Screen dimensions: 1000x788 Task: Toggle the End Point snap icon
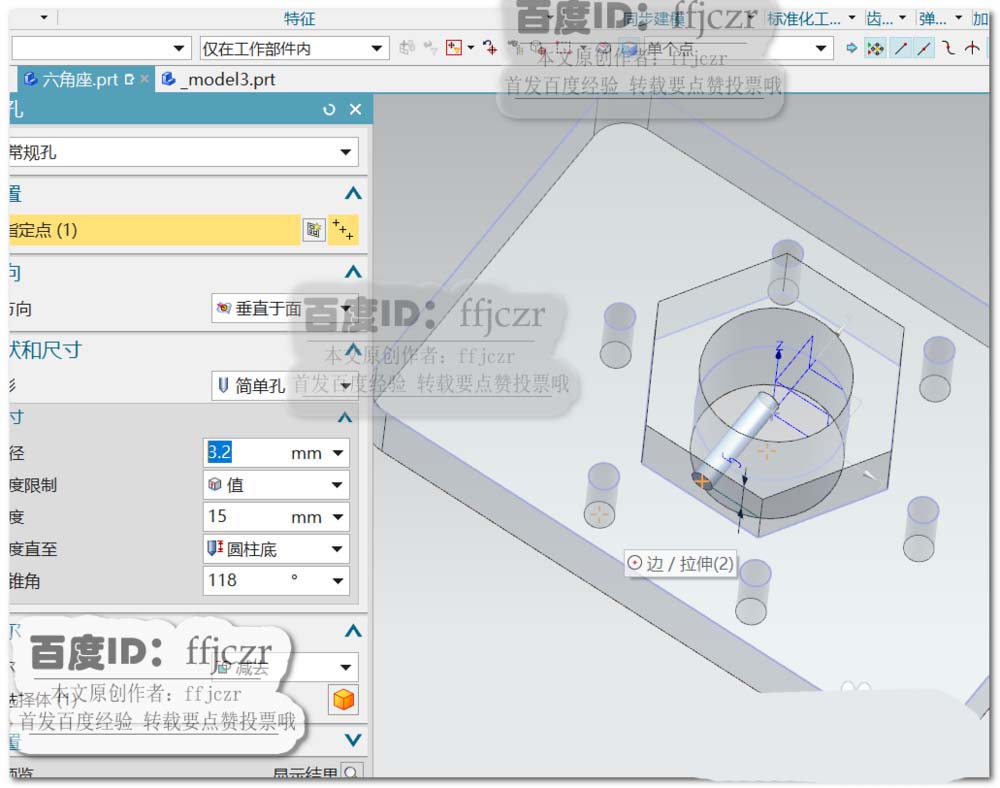click(901, 48)
